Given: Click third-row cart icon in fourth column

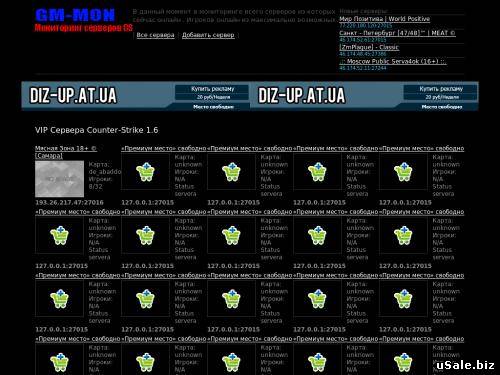Looking at the screenshot, I should [318, 299].
